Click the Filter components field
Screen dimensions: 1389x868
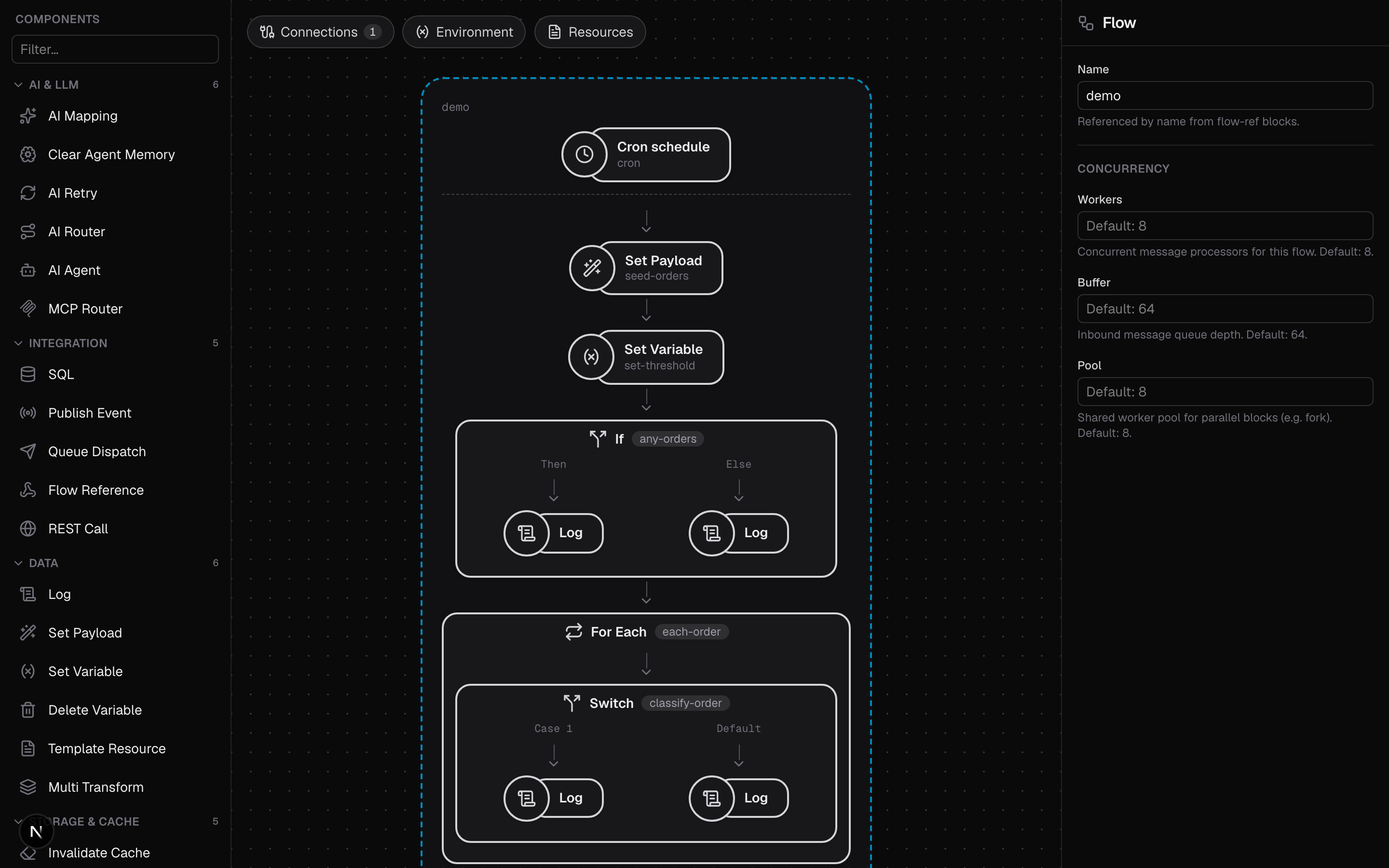pyautogui.click(x=115, y=49)
